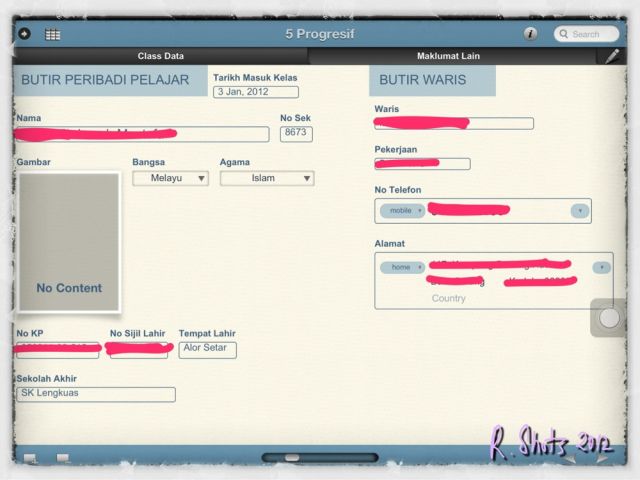The image size is (640, 480).
Task: Open the table grid view icon
Action: tap(52, 34)
